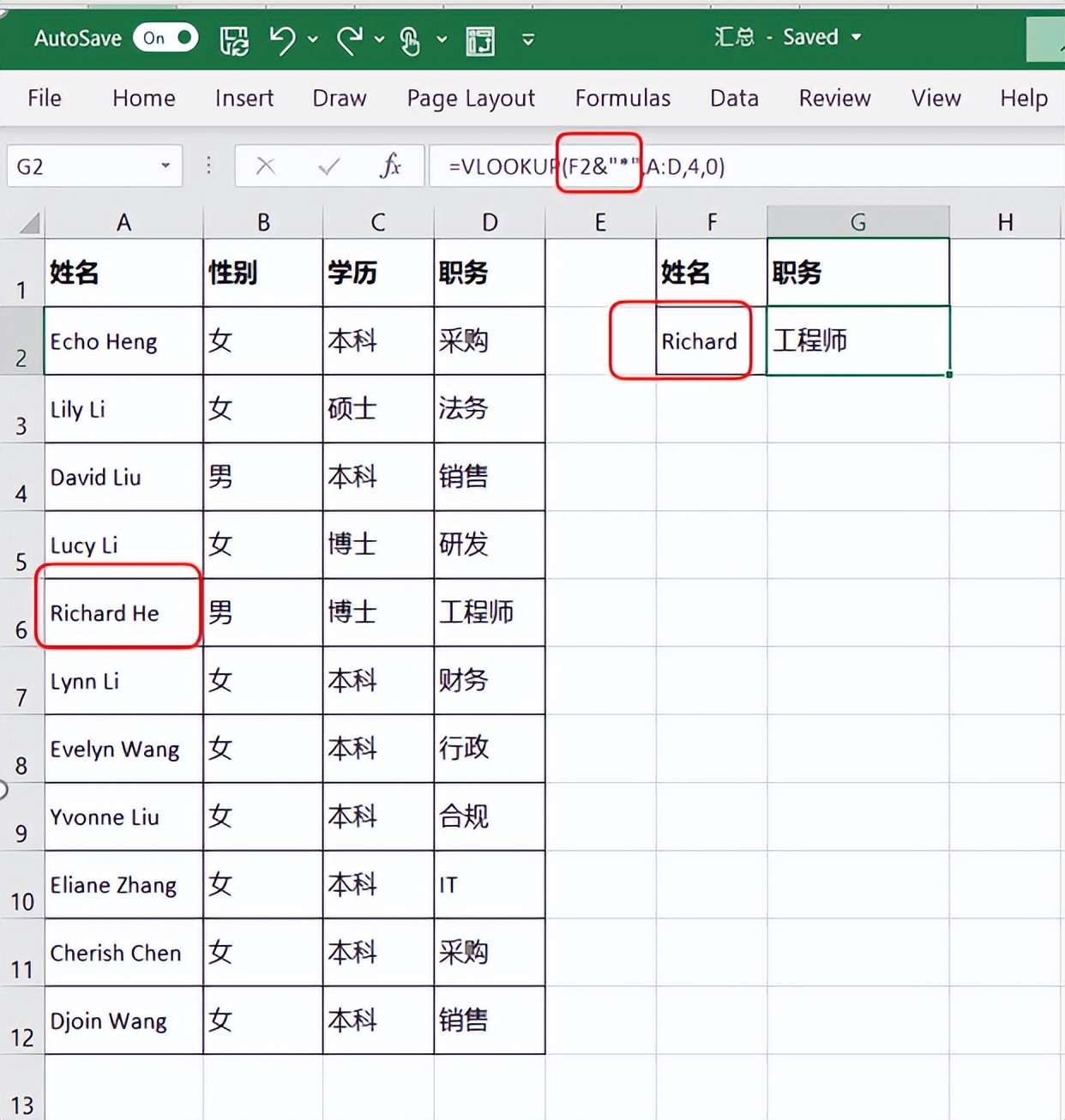Select column A header

click(x=123, y=223)
